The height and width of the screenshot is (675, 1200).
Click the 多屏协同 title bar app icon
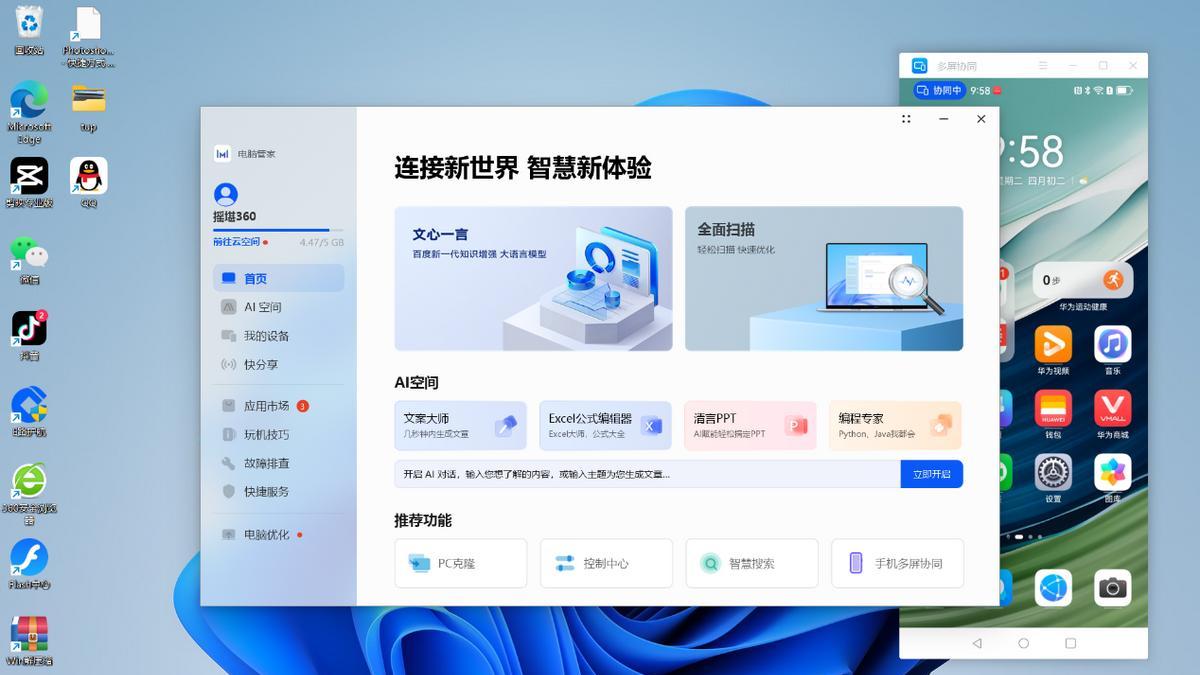point(919,66)
